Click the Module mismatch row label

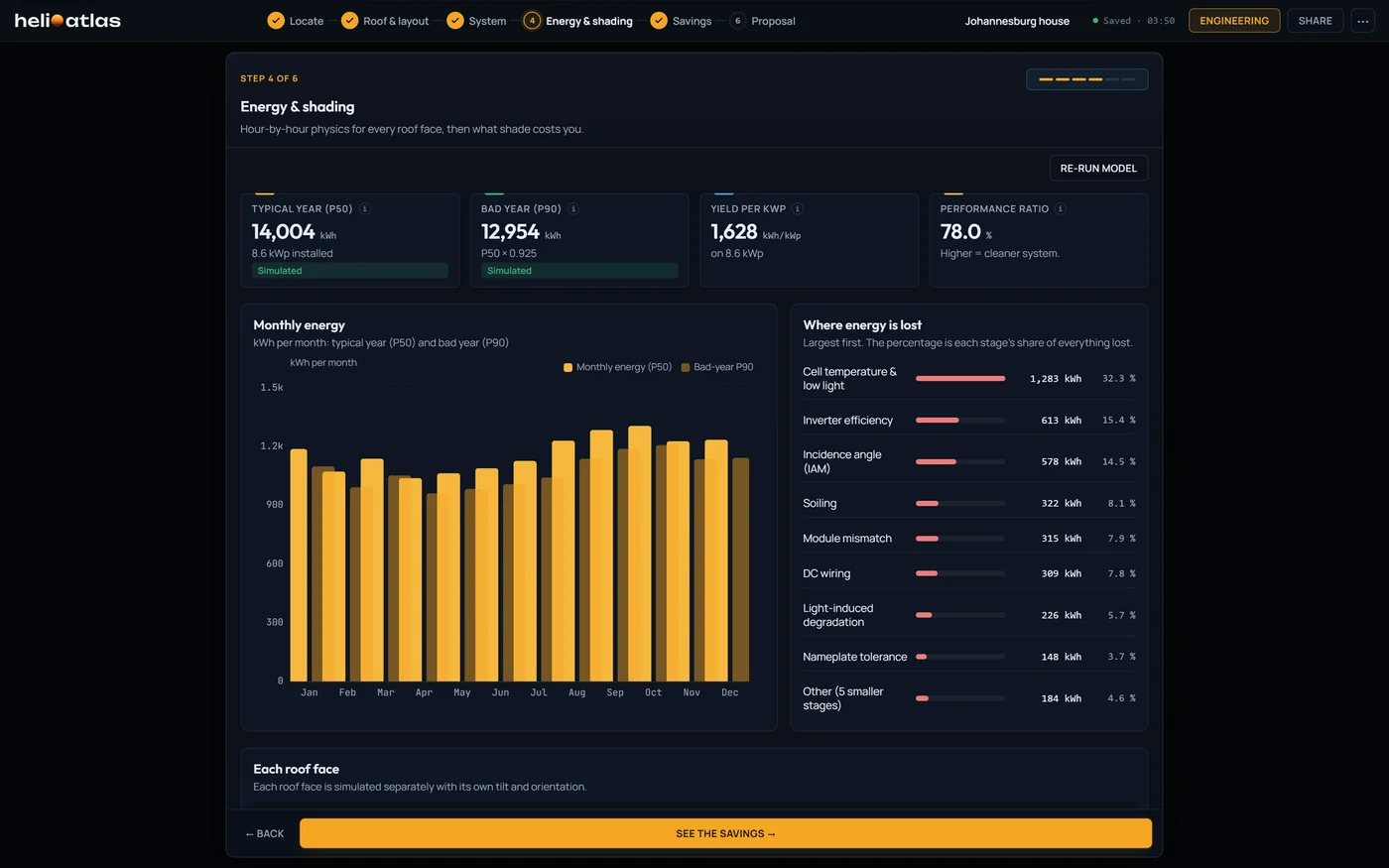coord(847,539)
